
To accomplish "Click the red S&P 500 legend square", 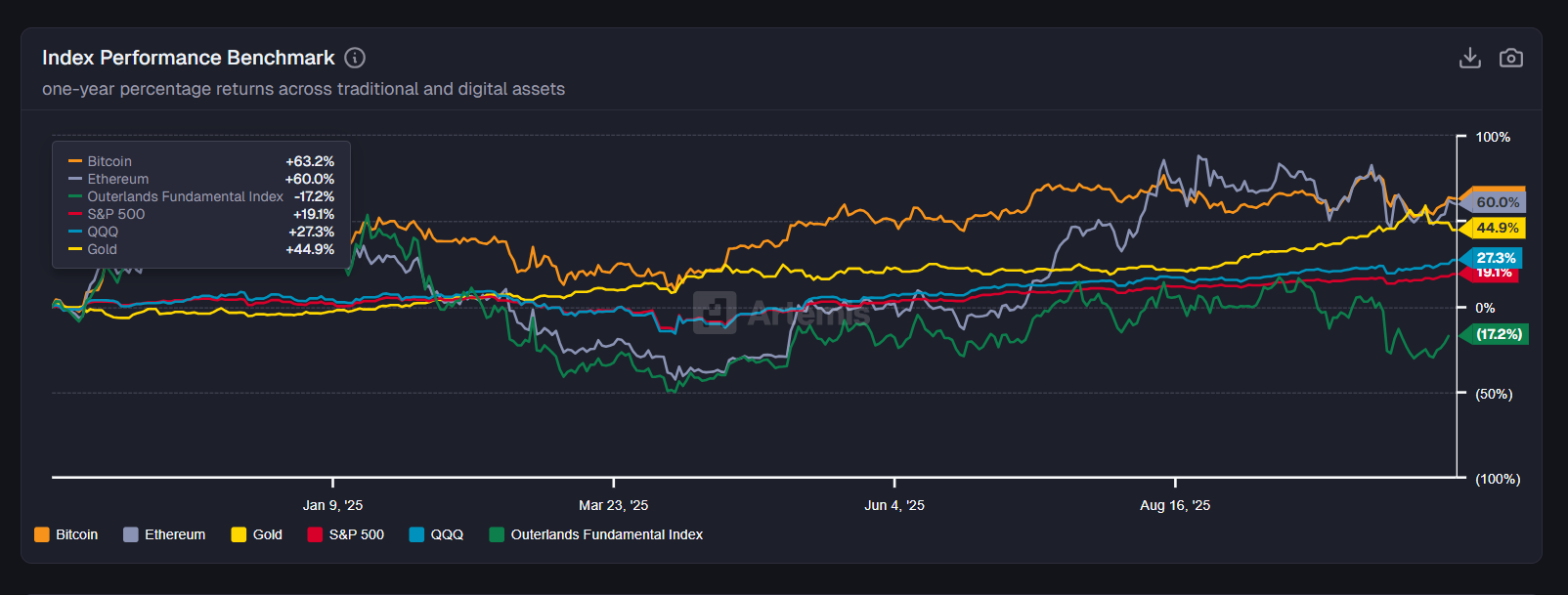I will 315,534.
